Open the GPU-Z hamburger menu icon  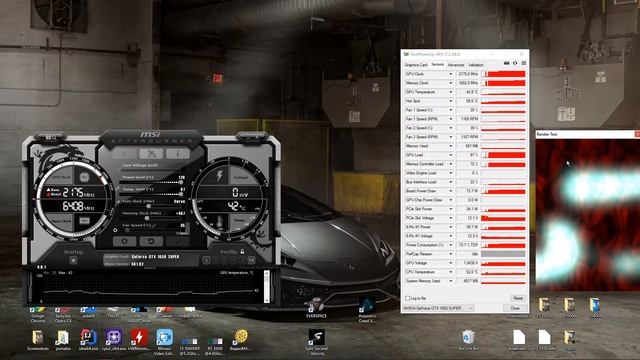pos(524,63)
